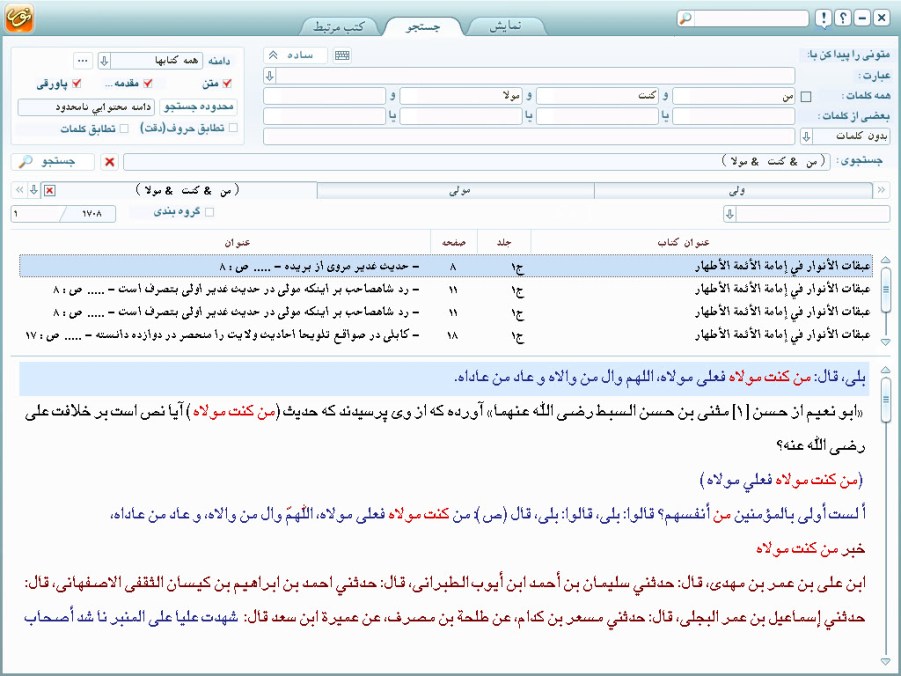Click the عنوان کتاب column header
The image size is (901, 676).
[683, 243]
